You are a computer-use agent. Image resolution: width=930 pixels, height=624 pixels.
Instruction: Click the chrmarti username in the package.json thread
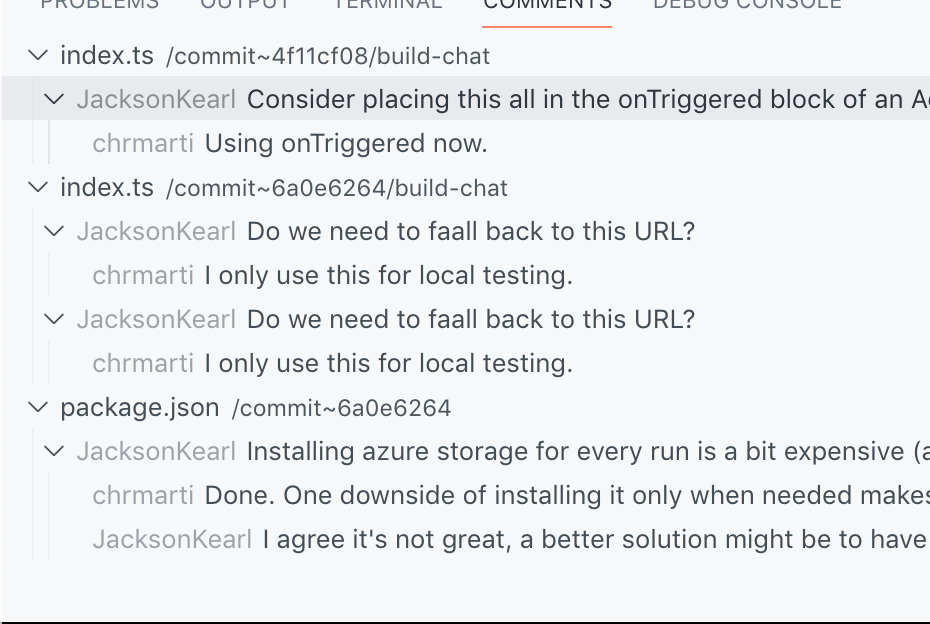[143, 495]
